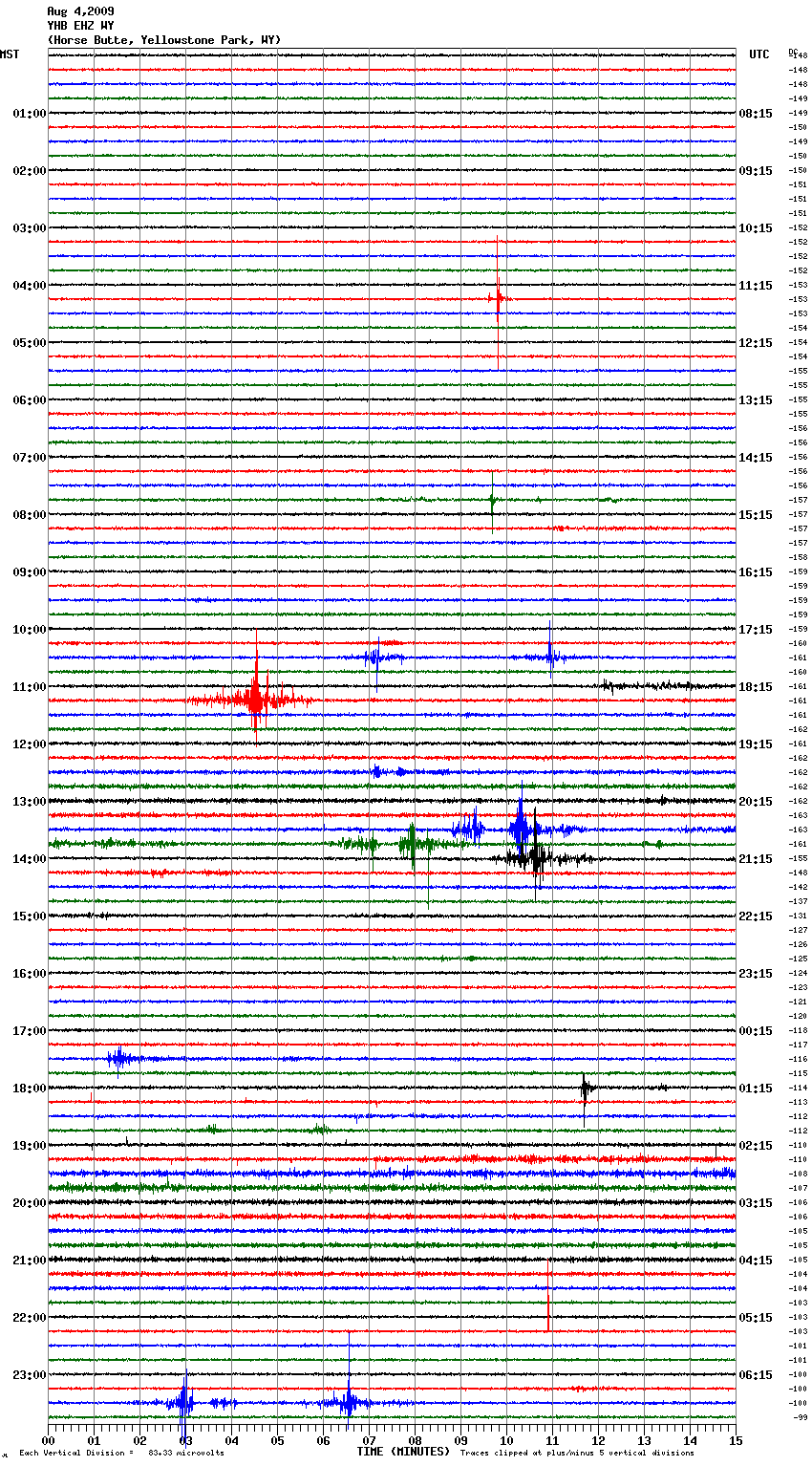This screenshot has width=812, height=1466.
Task: Click the '02:00' MST hour label
Action: click(29, 171)
